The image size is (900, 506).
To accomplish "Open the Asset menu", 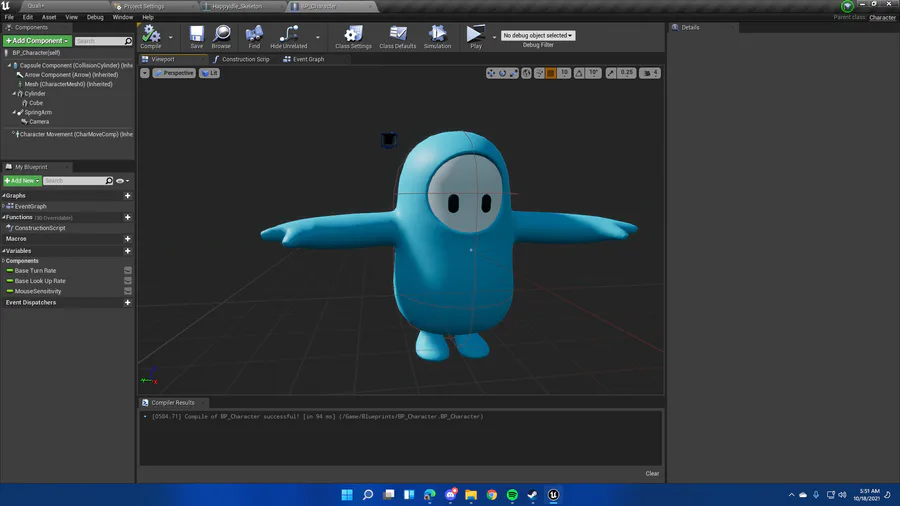I will [x=49, y=17].
